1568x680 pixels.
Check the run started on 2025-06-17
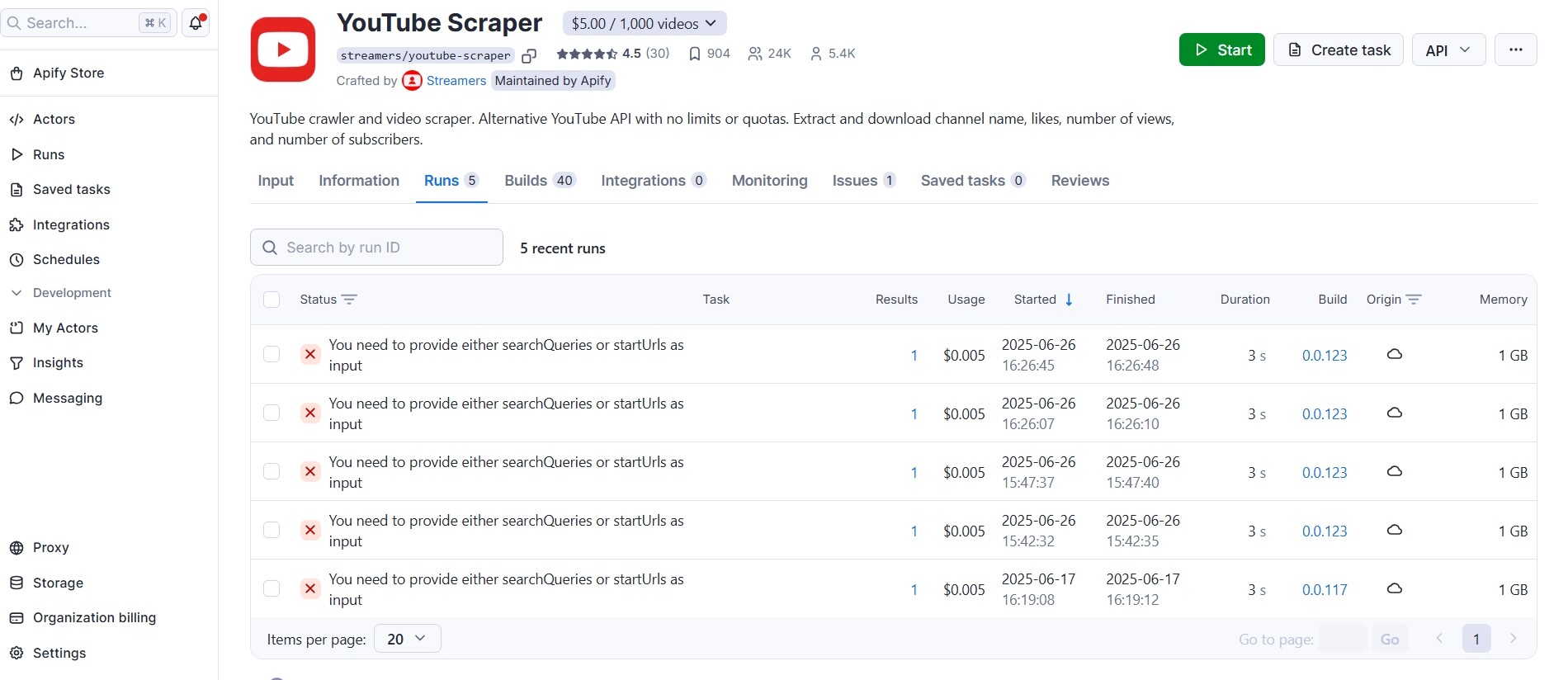(x=272, y=588)
